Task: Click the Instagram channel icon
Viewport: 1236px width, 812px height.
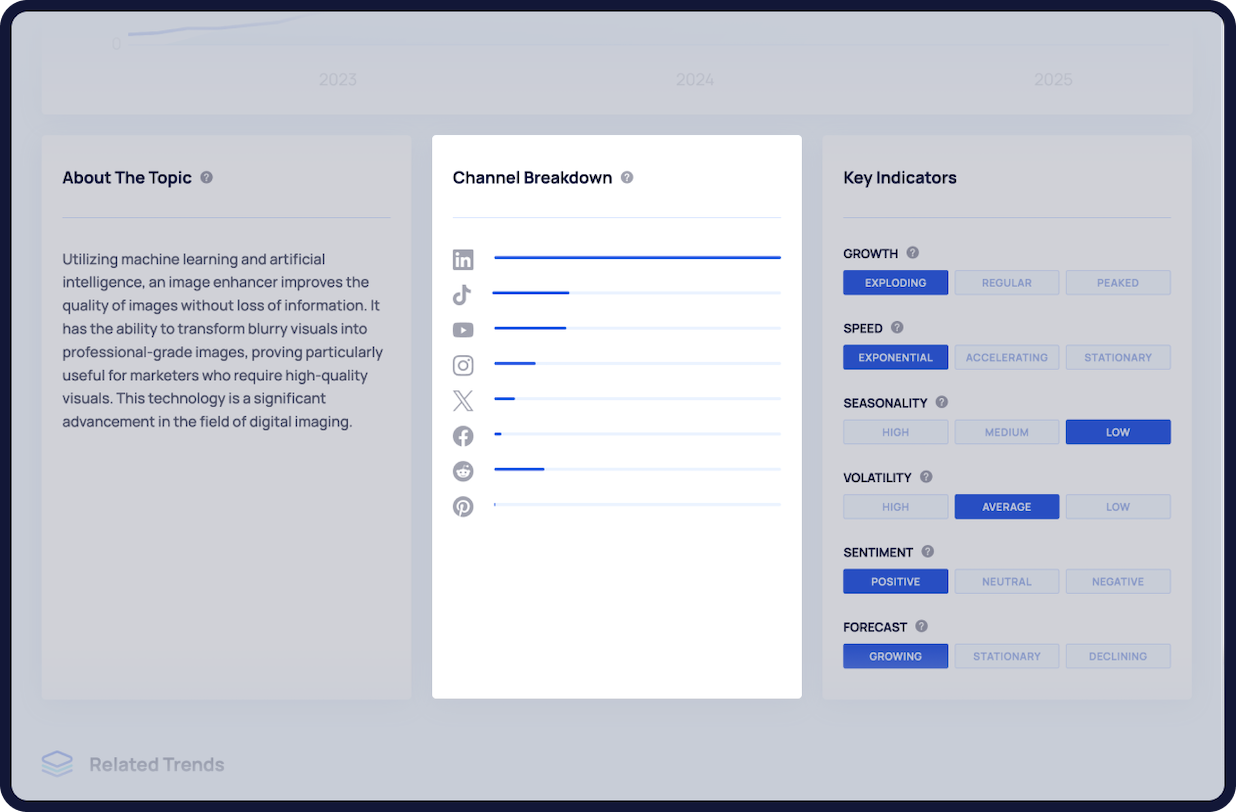Action: pyautogui.click(x=463, y=365)
